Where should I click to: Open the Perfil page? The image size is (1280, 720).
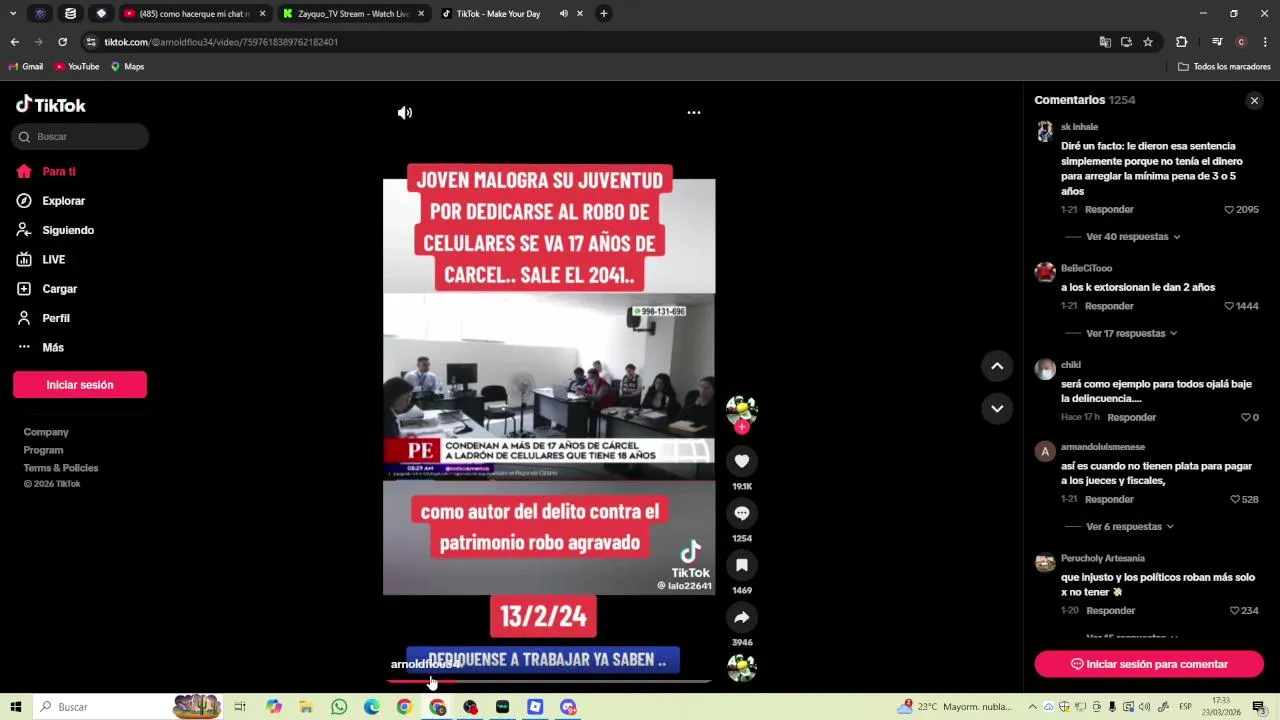pos(43,318)
